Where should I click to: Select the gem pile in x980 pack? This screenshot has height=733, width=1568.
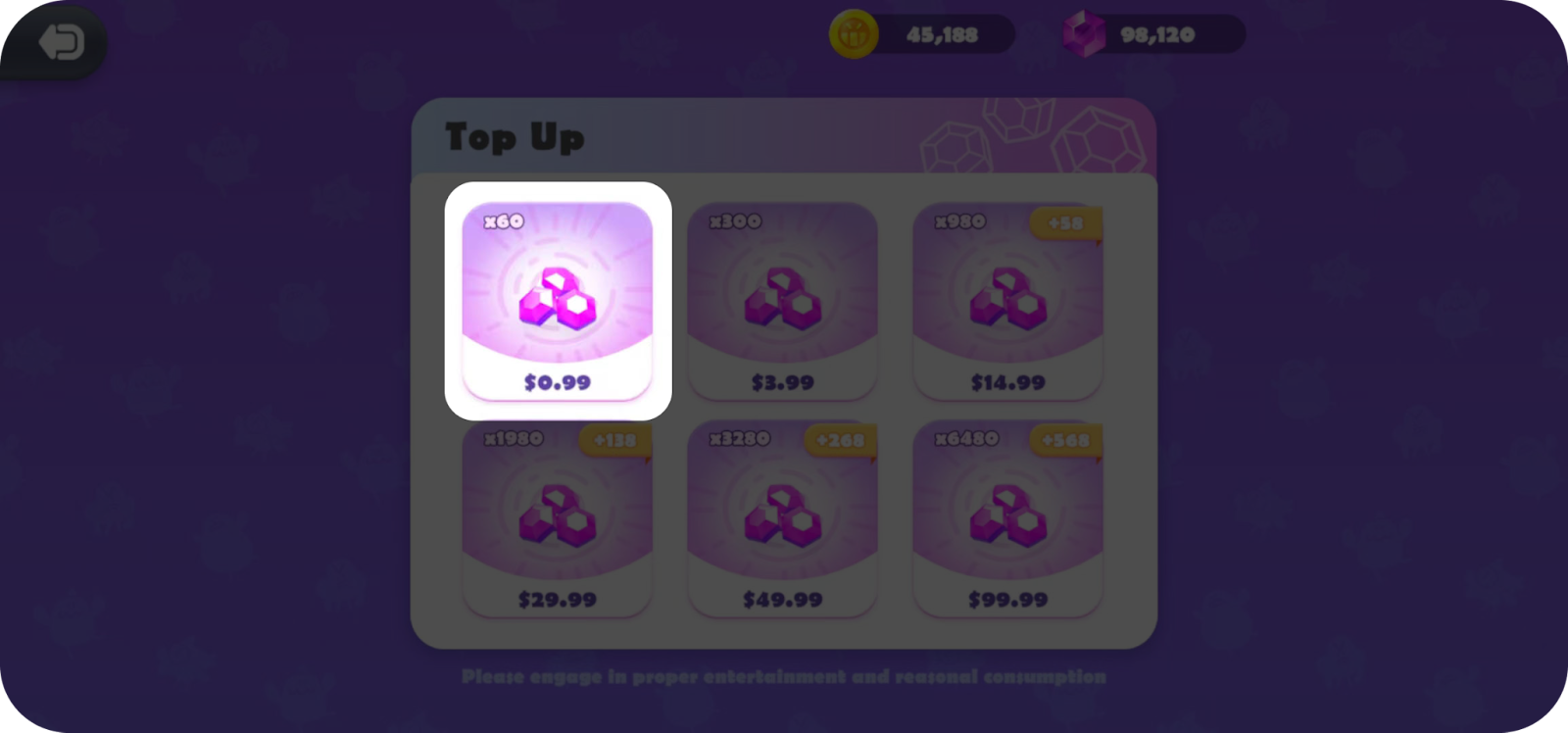[x=1008, y=298]
